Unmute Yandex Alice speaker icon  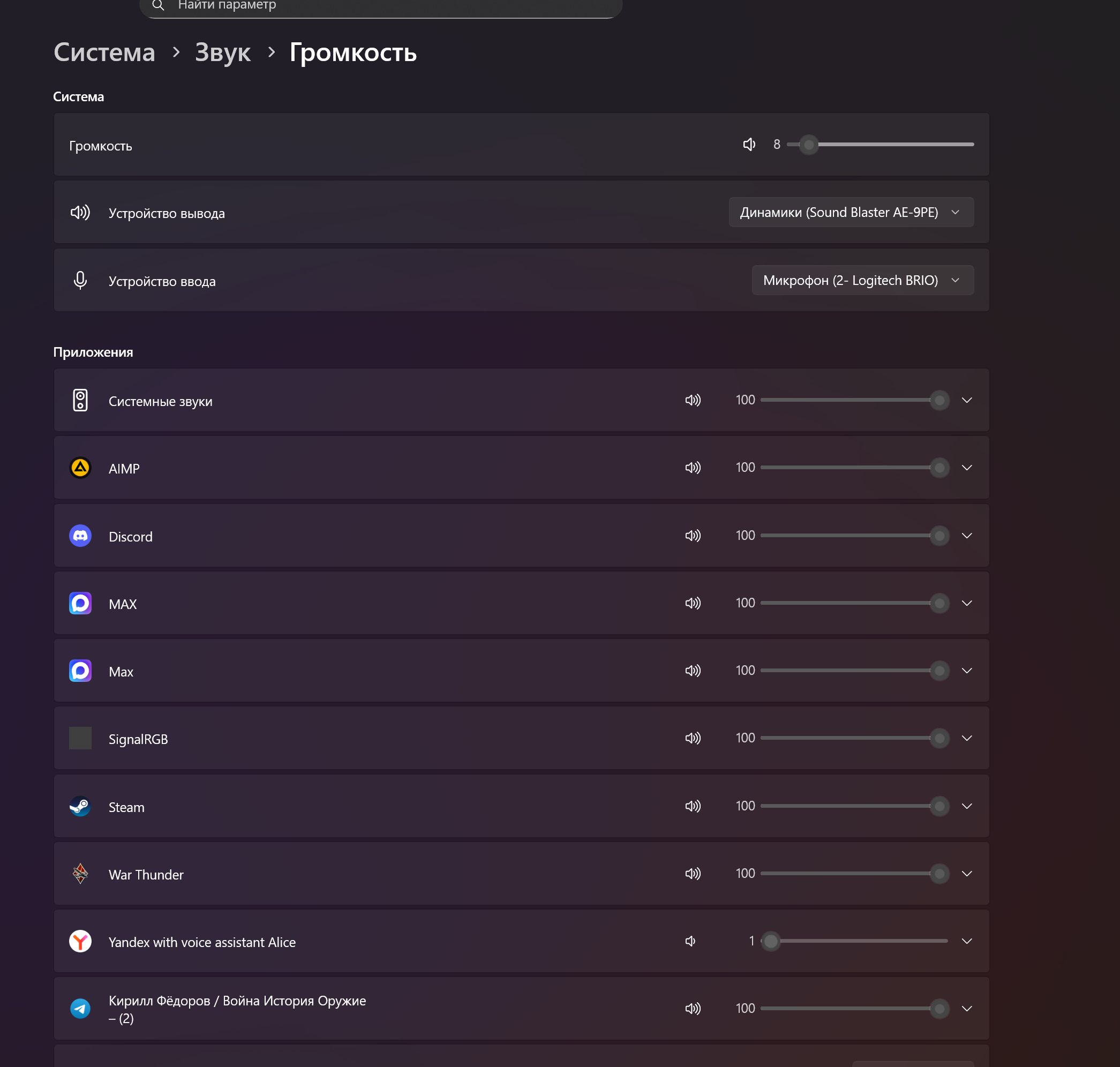click(690, 941)
